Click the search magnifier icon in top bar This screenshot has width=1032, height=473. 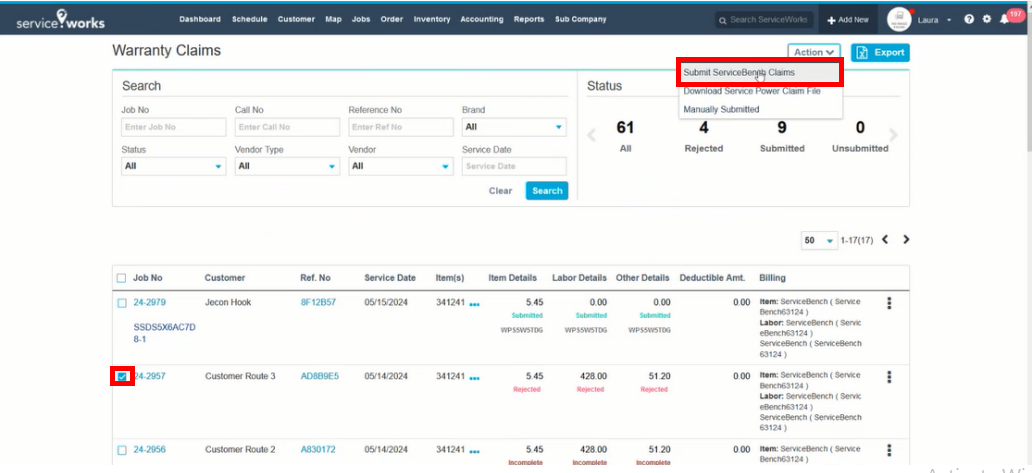[723, 20]
